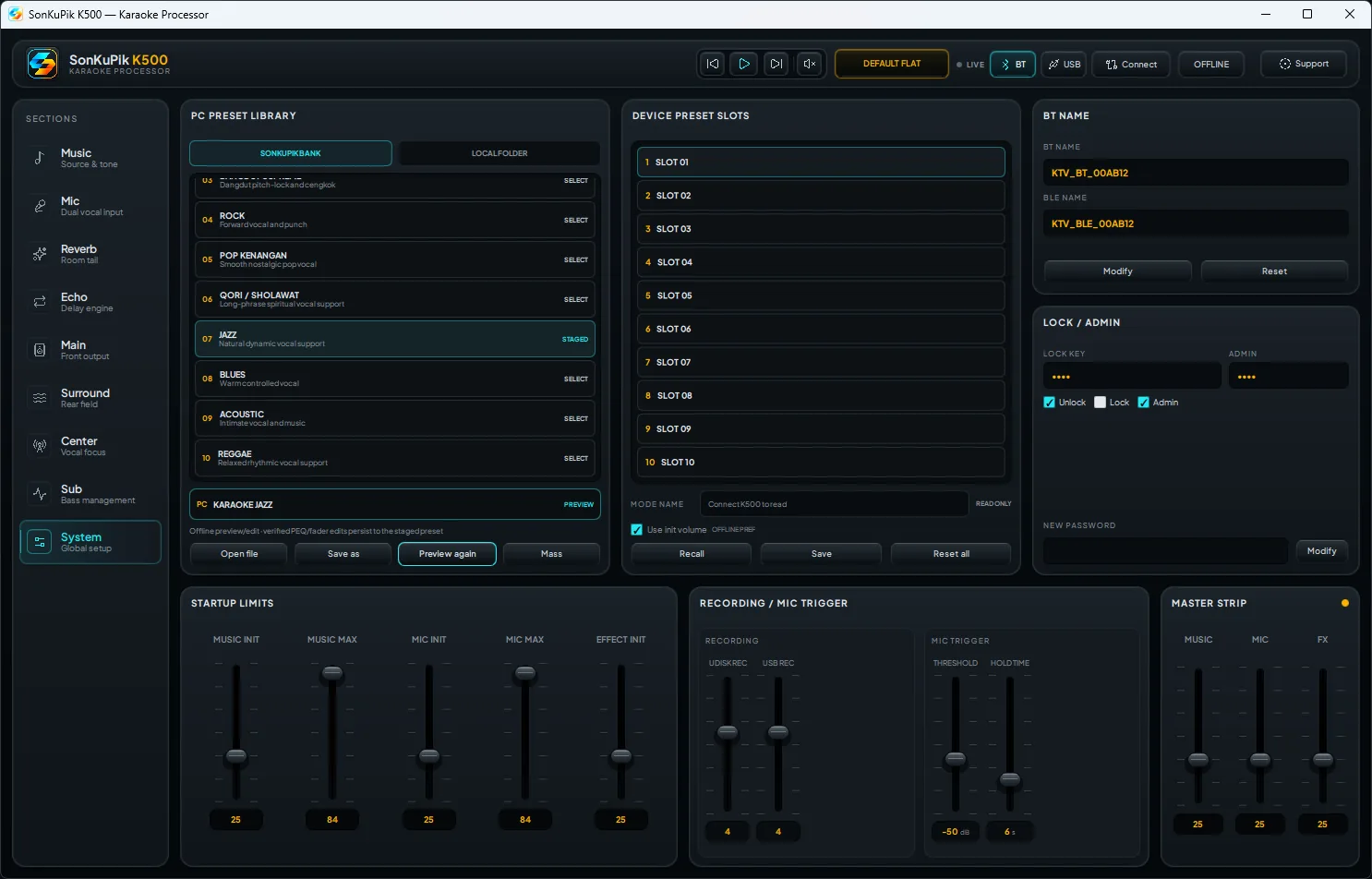1372x879 pixels.
Task: Click the THRESHOLD fader handle
Action: [x=956, y=760]
